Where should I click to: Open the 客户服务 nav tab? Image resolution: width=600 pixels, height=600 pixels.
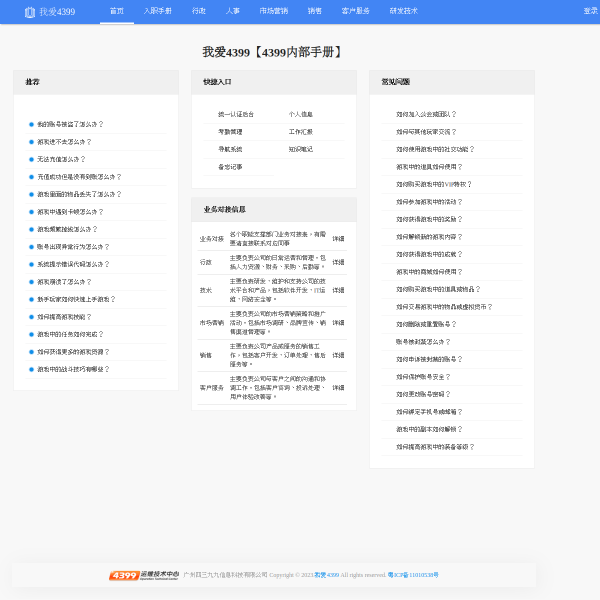click(355, 11)
